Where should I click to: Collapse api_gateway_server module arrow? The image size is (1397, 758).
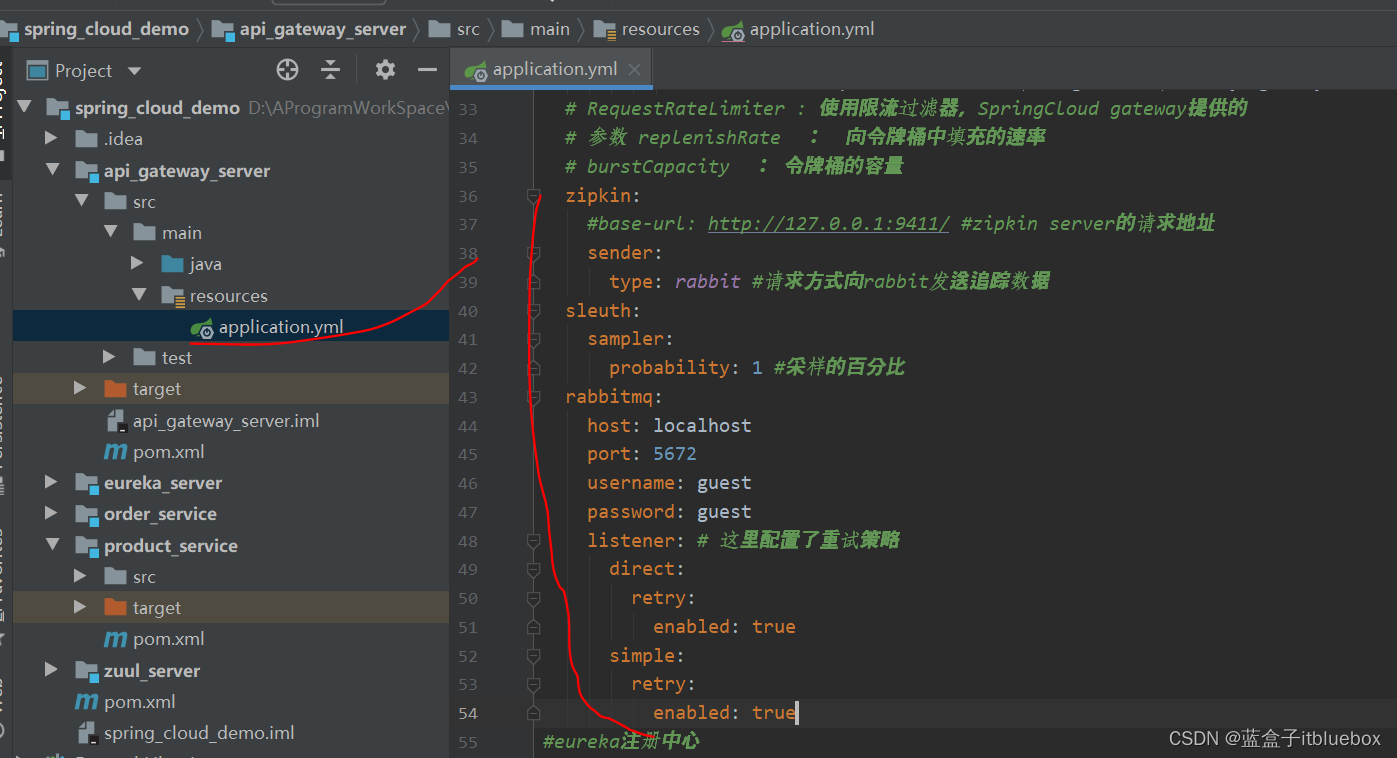[x=52, y=171]
